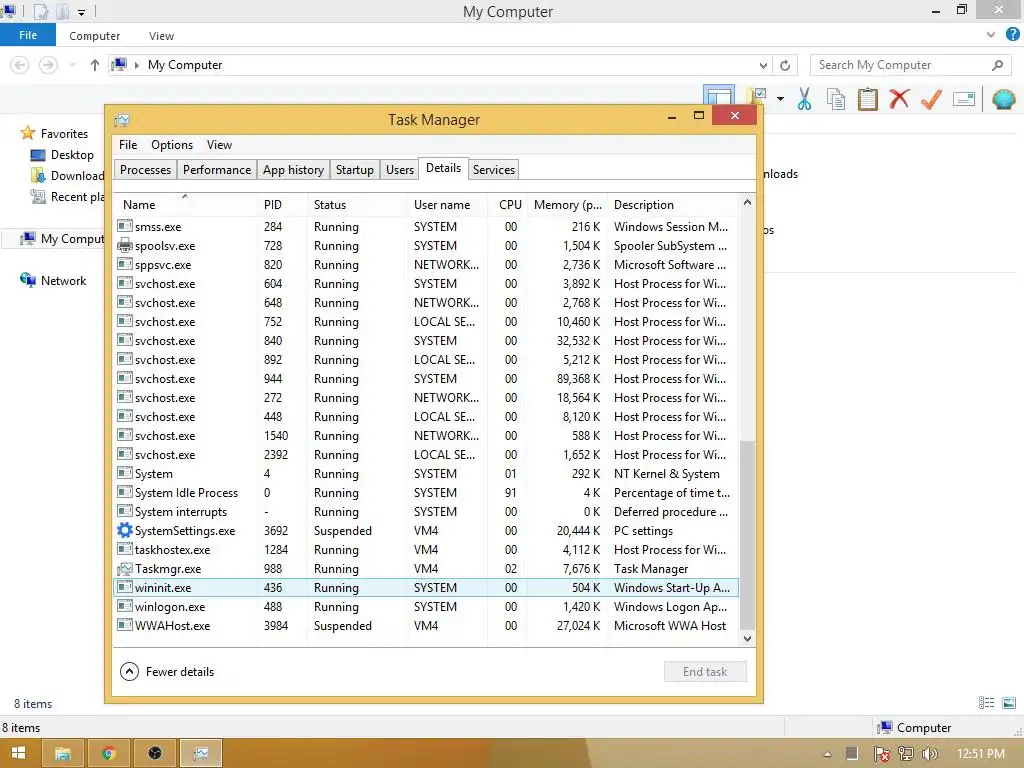Open the App history tab
The width and height of the screenshot is (1024, 768).
pos(293,170)
